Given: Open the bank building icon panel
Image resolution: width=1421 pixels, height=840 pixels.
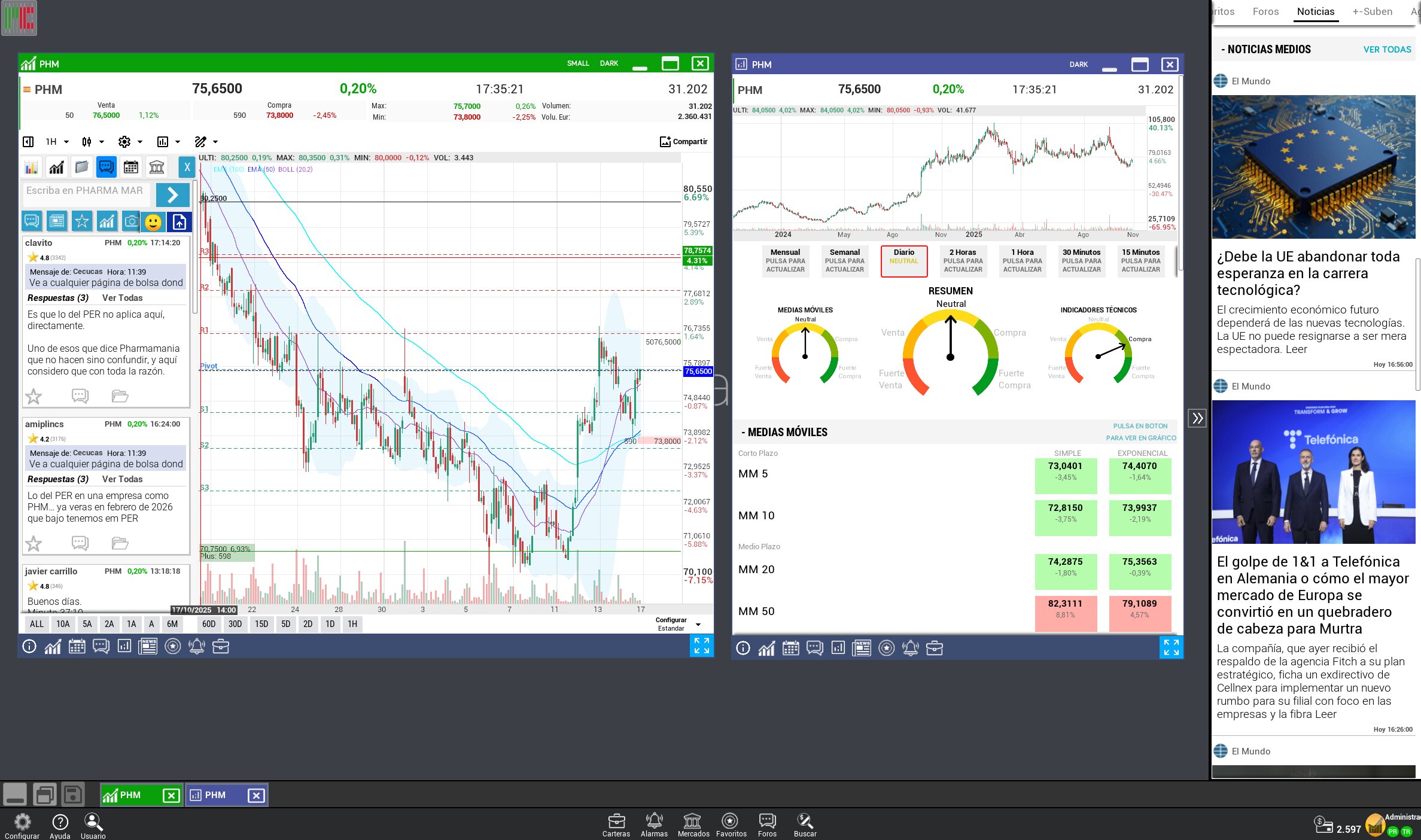Looking at the screenshot, I should point(157,168).
